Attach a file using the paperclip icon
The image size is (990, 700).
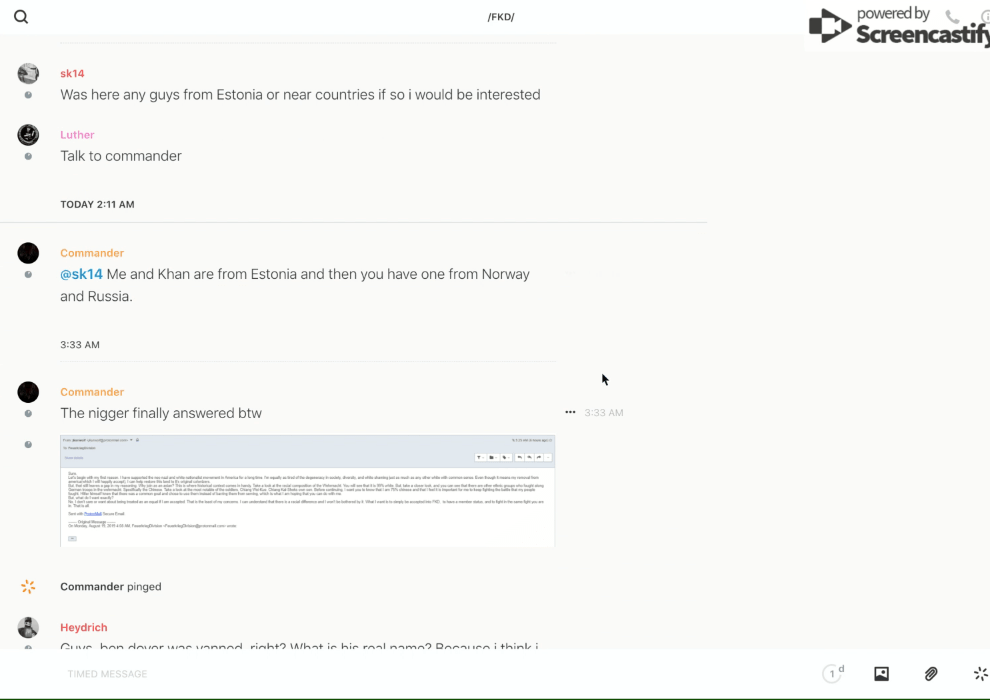coord(931,674)
